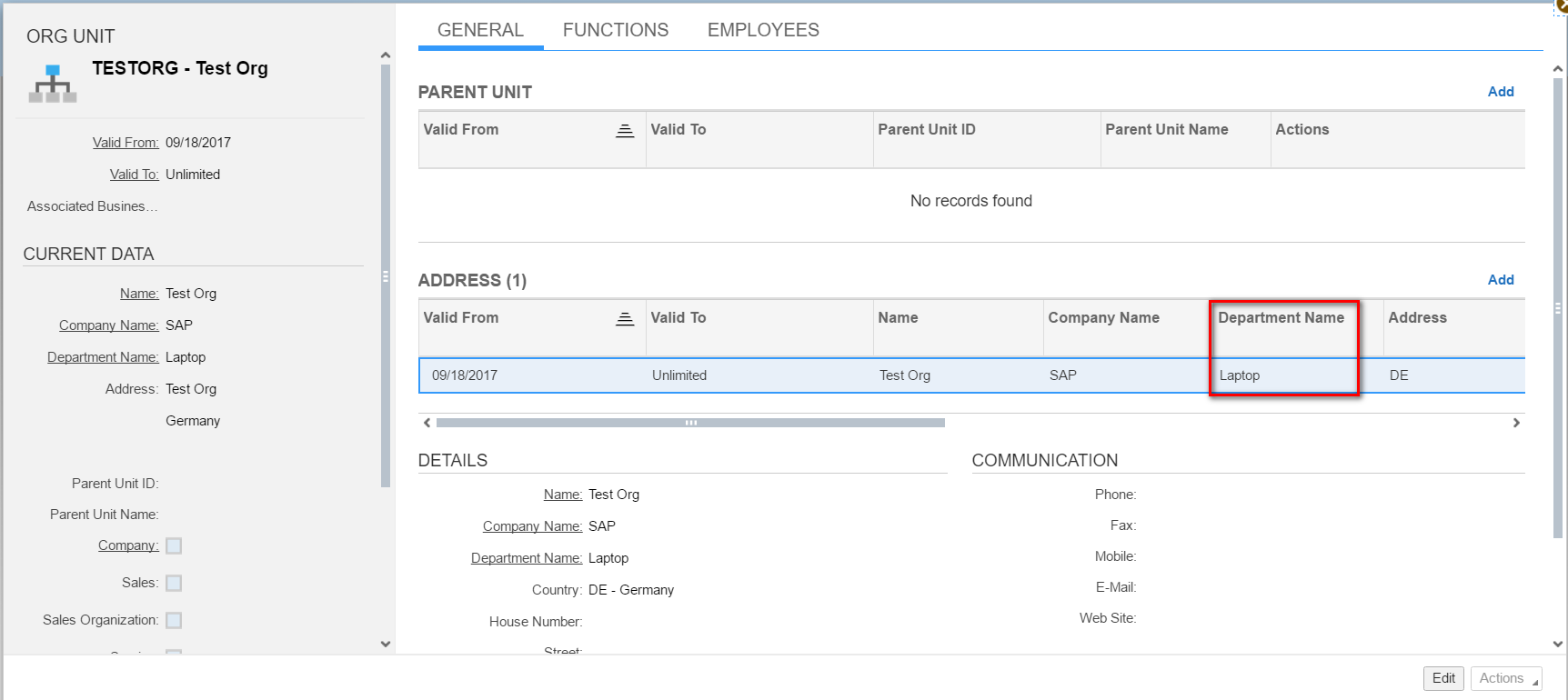This screenshot has height=700, width=1568.
Task: Click the left arrow of address table scrollbar
Action: (427, 423)
